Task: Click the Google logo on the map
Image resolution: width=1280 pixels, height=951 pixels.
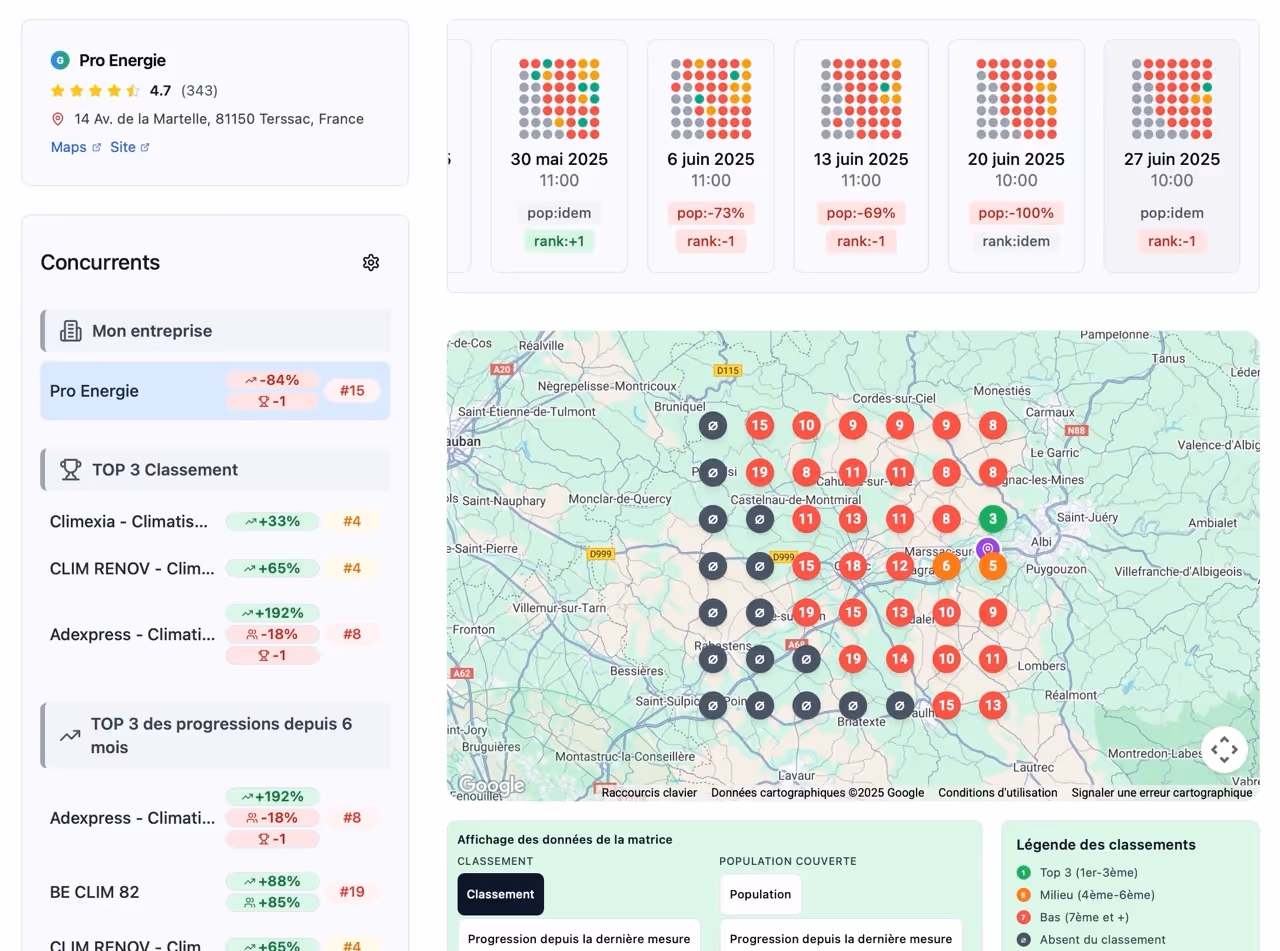Action: [491, 786]
